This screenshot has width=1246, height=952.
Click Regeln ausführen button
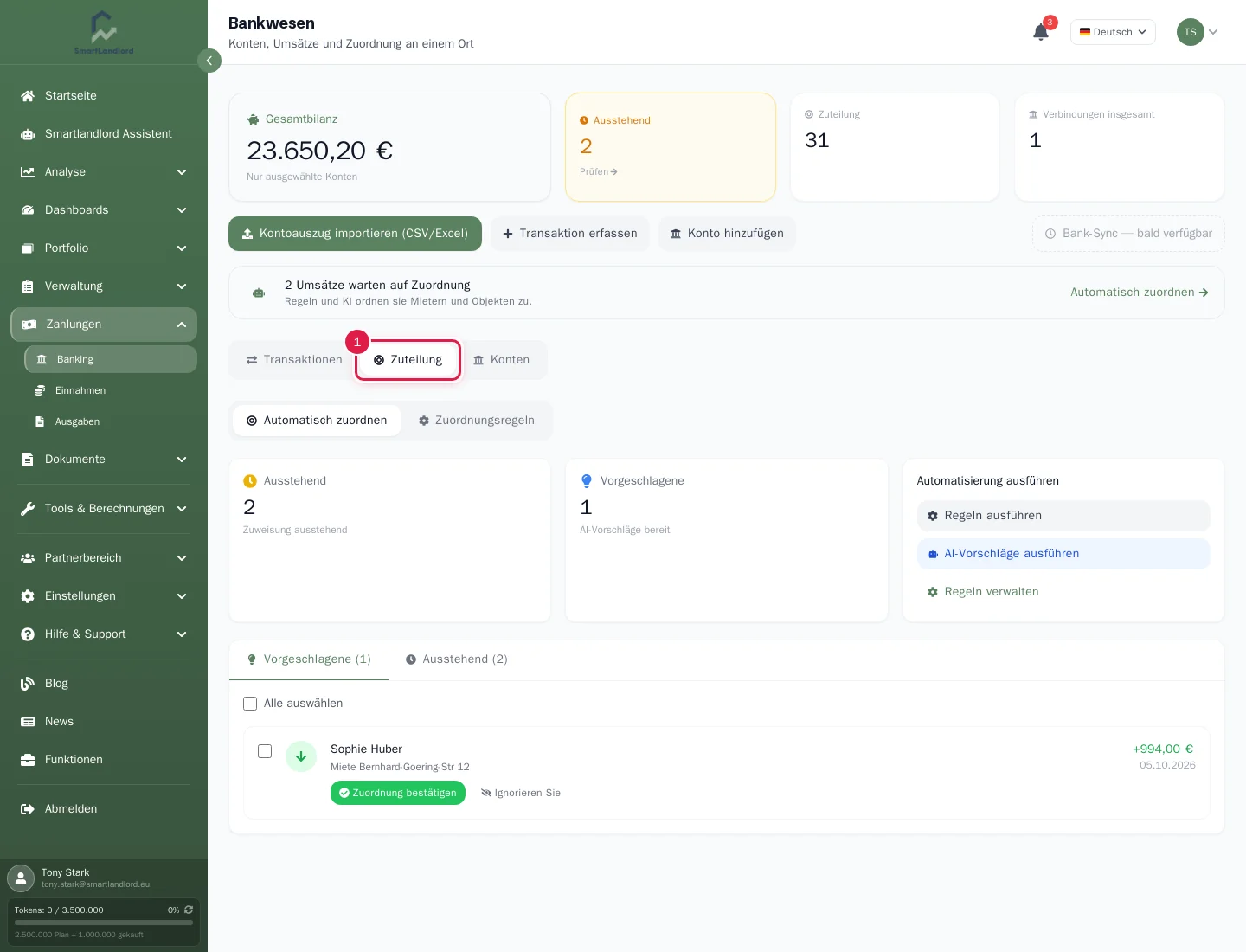tap(1063, 516)
